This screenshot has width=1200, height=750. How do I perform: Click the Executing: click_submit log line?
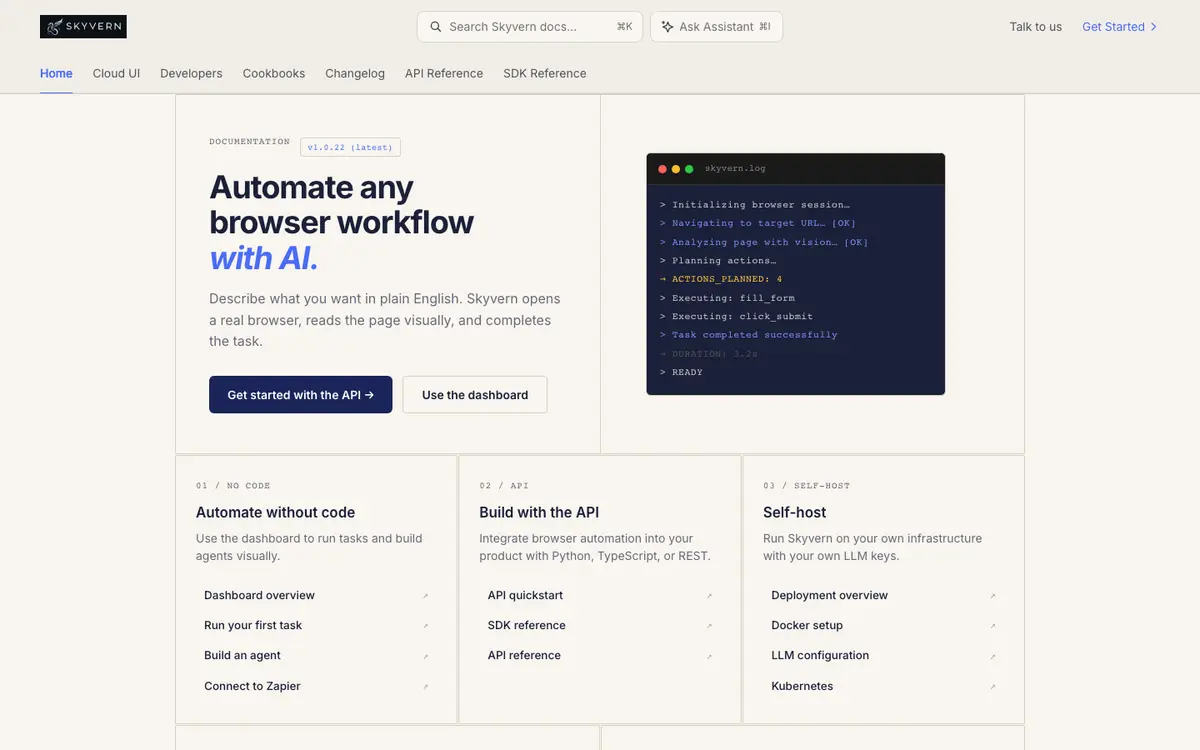coord(736,316)
